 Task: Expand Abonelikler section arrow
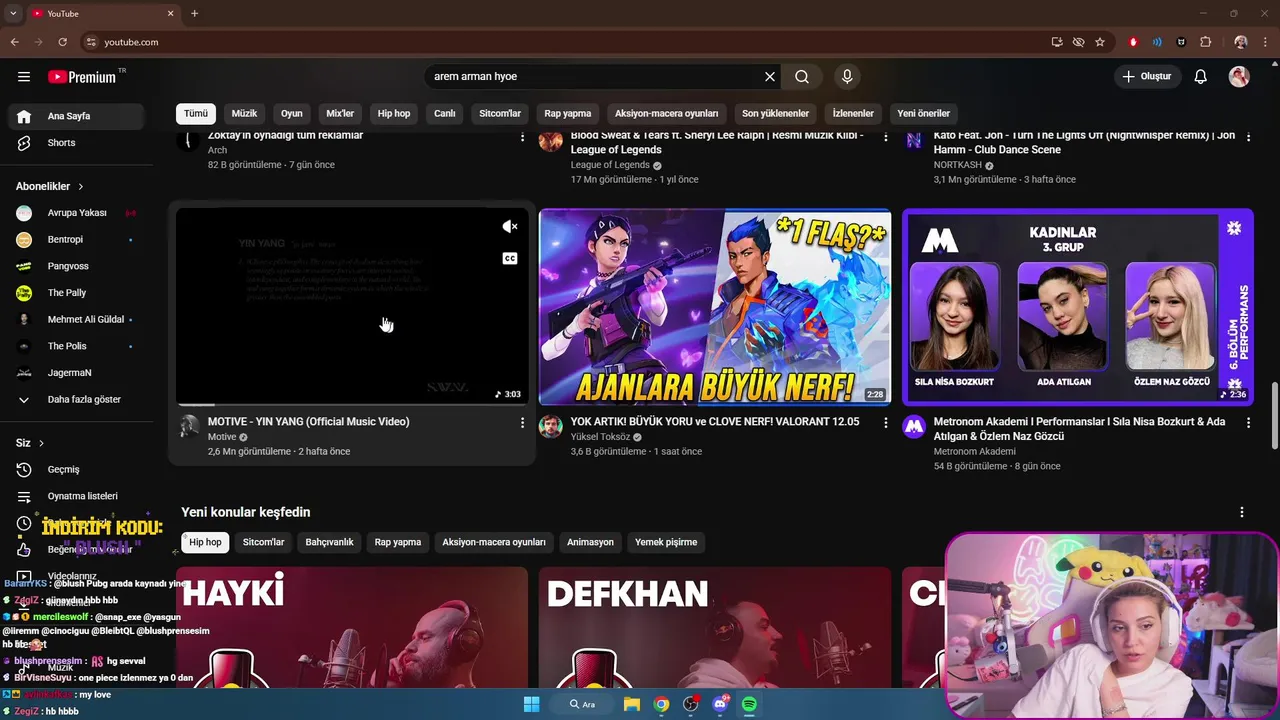click(81, 187)
